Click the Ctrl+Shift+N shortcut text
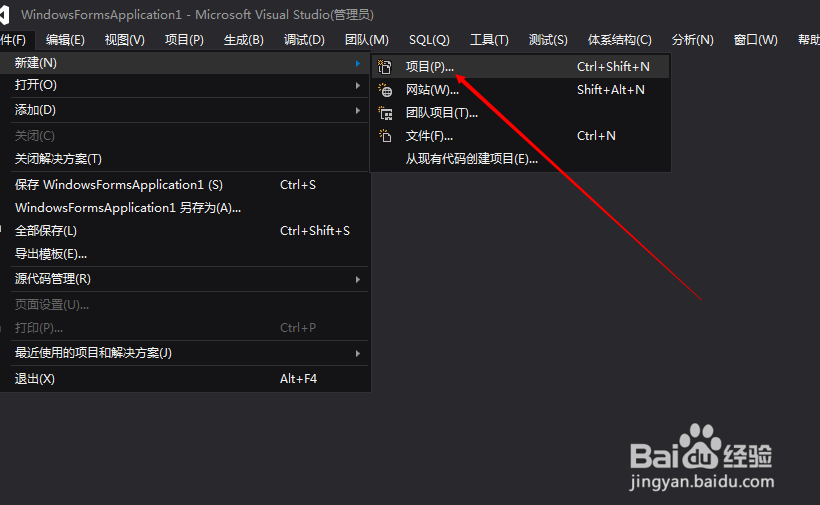Image resolution: width=820 pixels, height=505 pixels. (x=613, y=67)
